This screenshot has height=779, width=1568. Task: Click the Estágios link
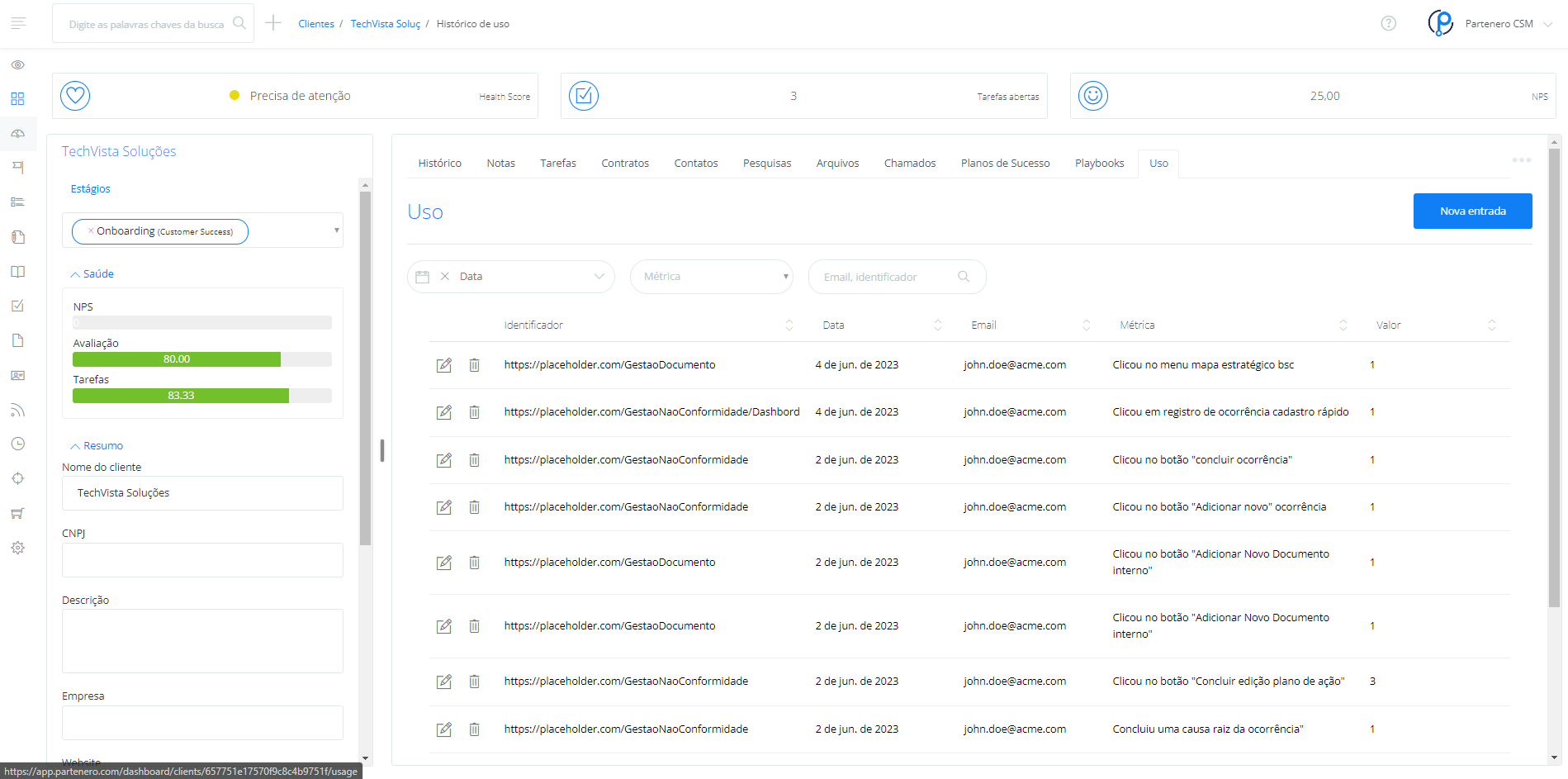[x=91, y=189]
